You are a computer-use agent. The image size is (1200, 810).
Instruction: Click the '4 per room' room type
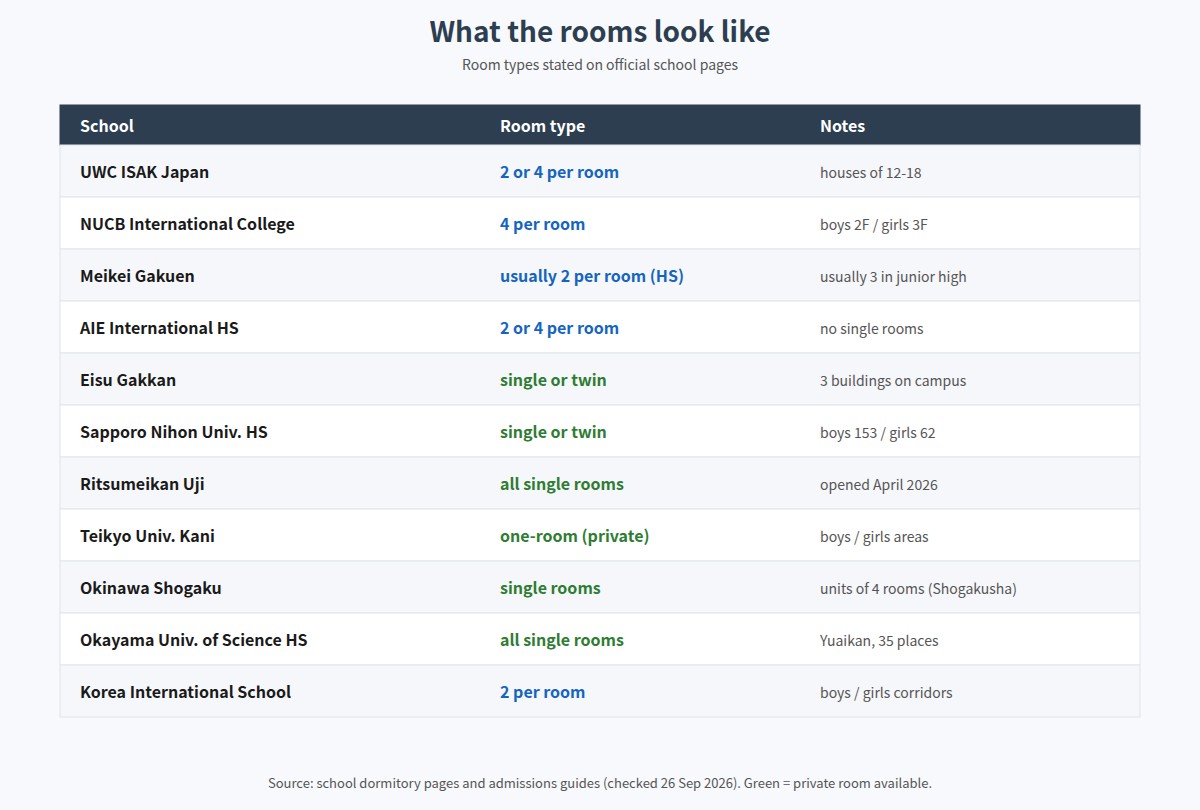(x=543, y=224)
